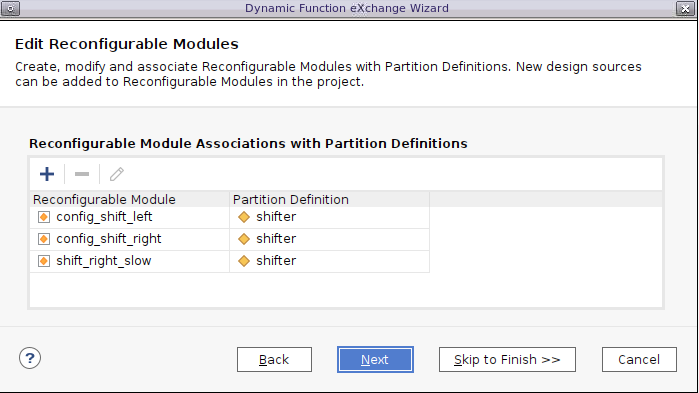
Task: Select config_shift_right row
Action: pyautogui.click(x=230, y=240)
